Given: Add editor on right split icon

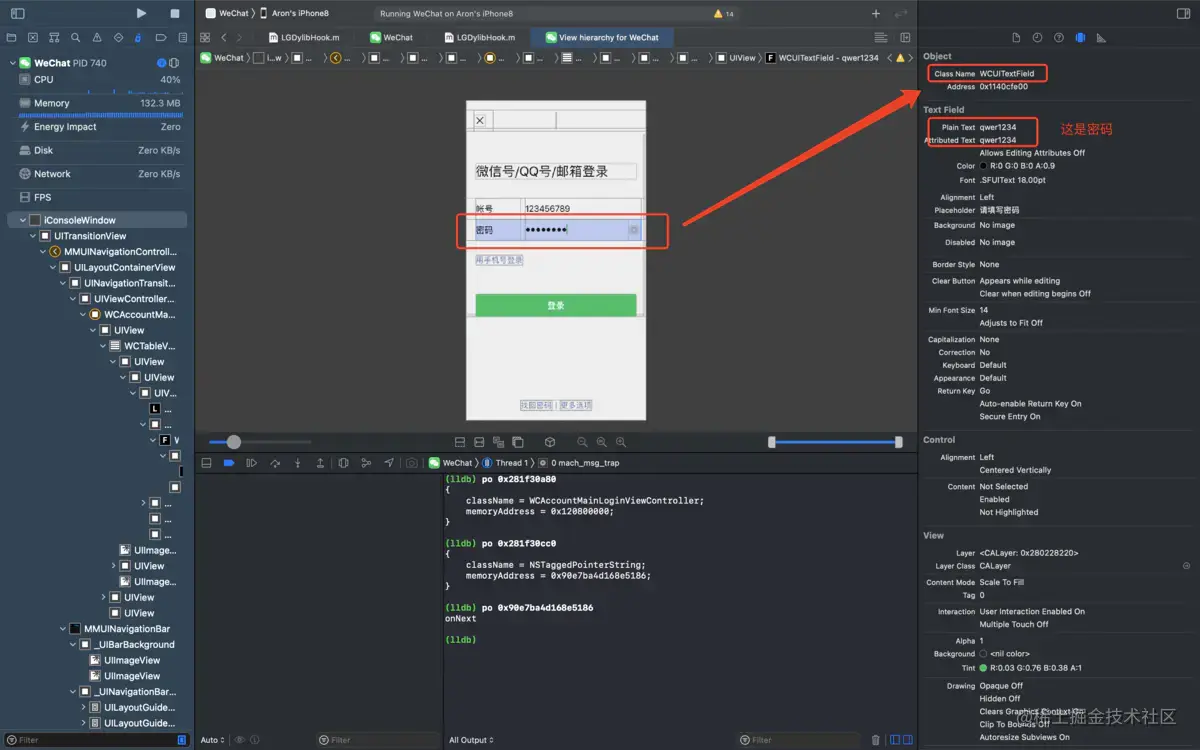Looking at the screenshot, I should [905, 37].
